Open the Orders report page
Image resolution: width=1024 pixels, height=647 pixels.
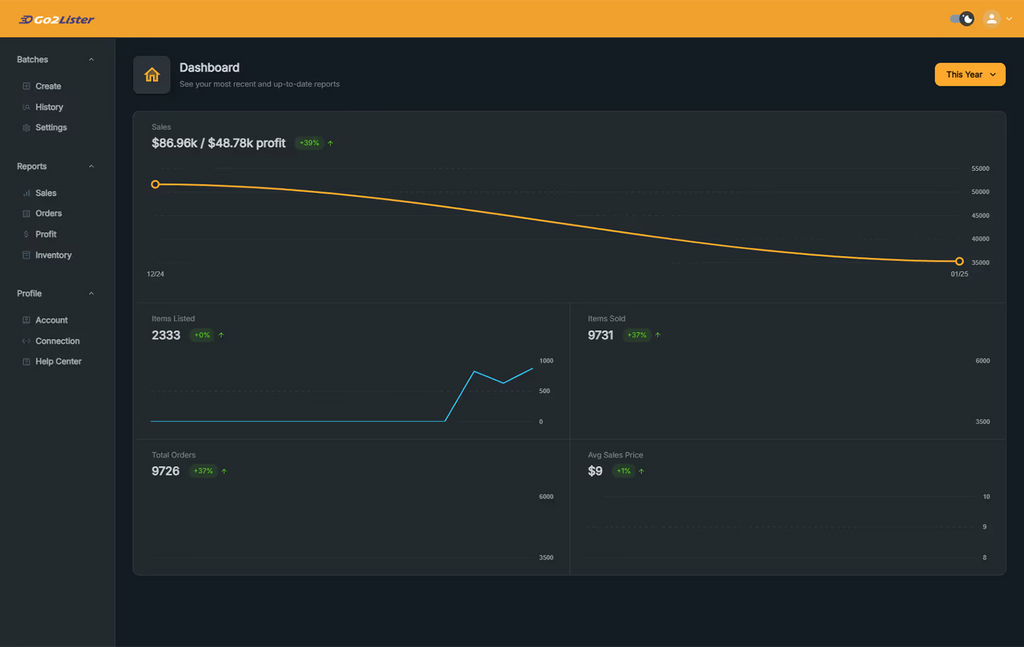(x=48, y=213)
